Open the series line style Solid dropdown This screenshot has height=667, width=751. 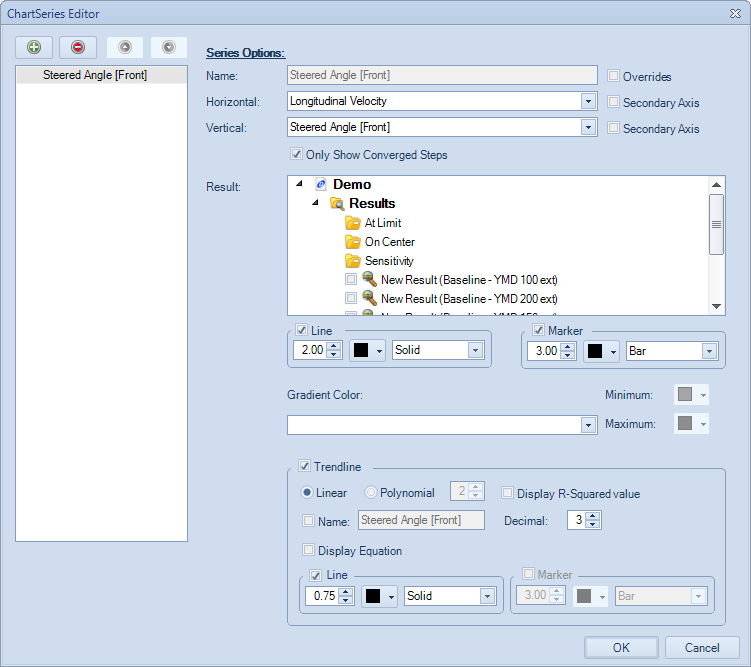(x=475, y=350)
